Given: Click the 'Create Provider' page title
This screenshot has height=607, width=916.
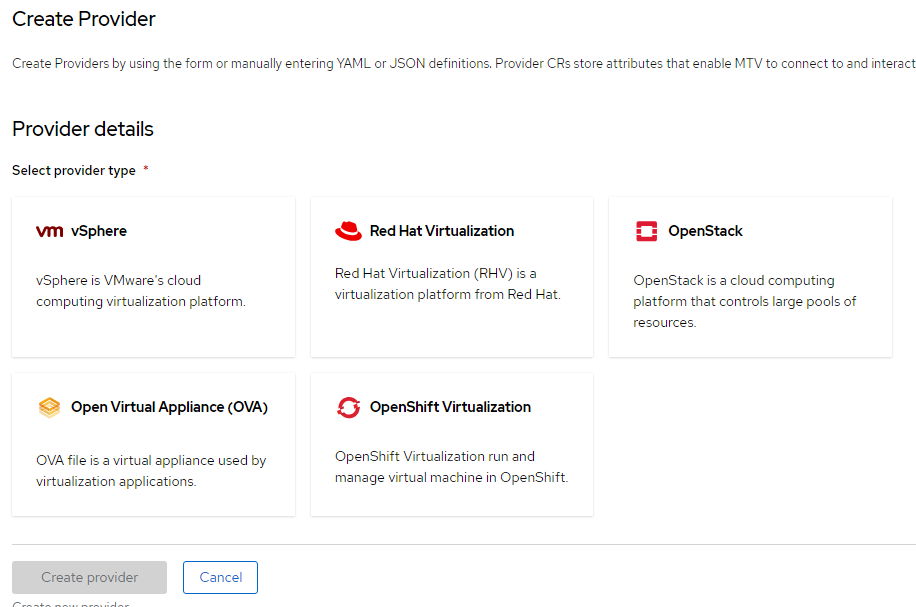Looking at the screenshot, I should tap(84, 19).
